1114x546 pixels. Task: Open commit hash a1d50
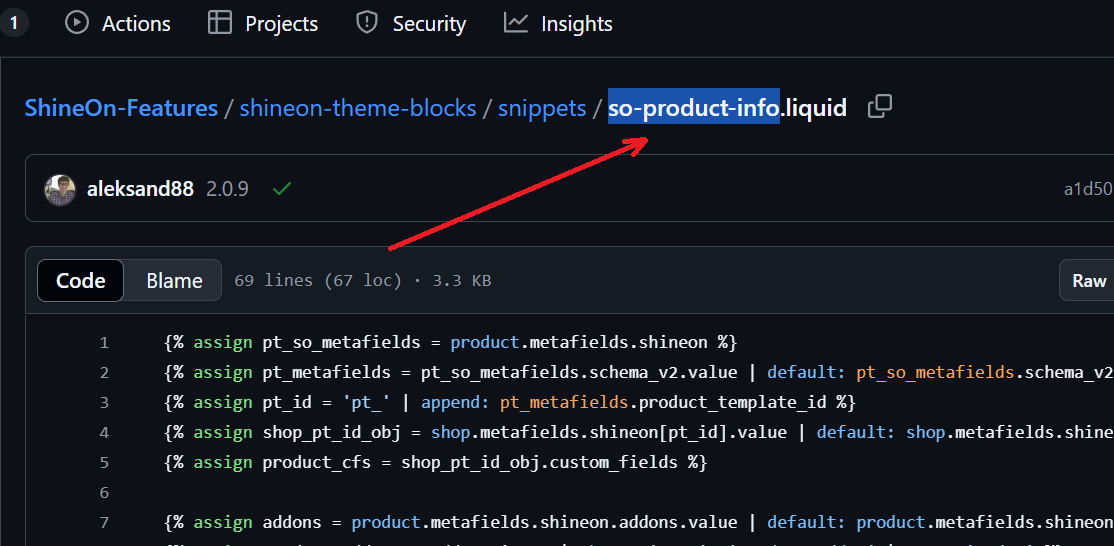click(x=1088, y=190)
